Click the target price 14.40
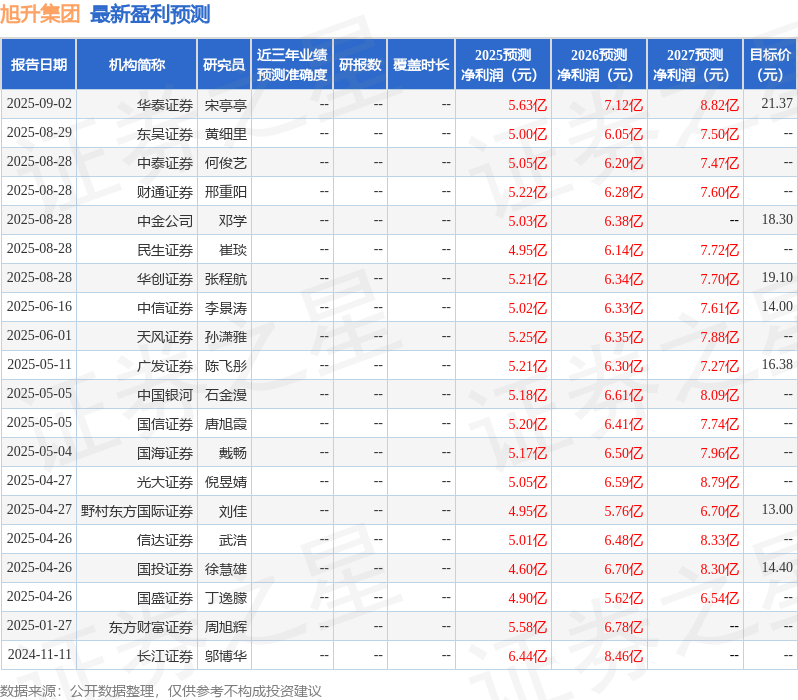 777,568
